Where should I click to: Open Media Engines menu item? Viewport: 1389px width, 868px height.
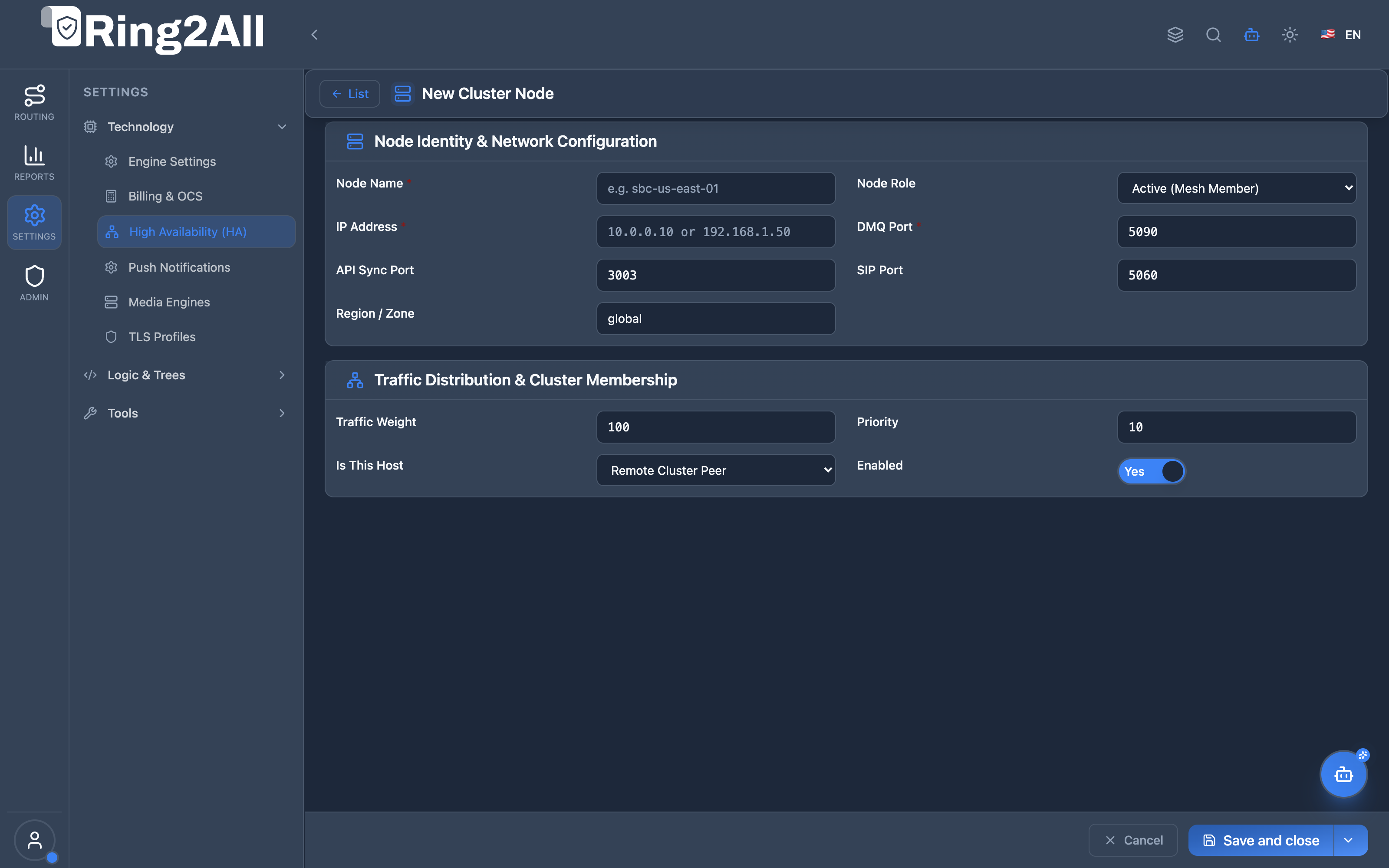(196, 302)
